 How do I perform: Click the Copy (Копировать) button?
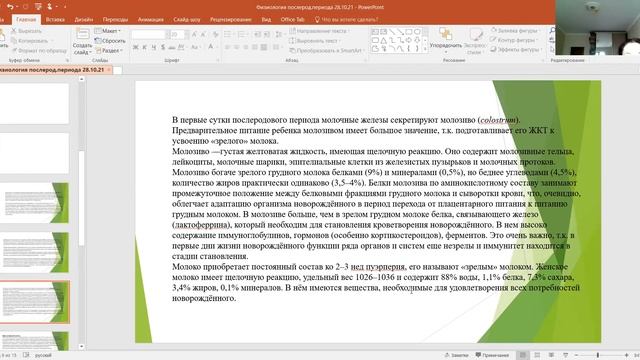point(29,41)
